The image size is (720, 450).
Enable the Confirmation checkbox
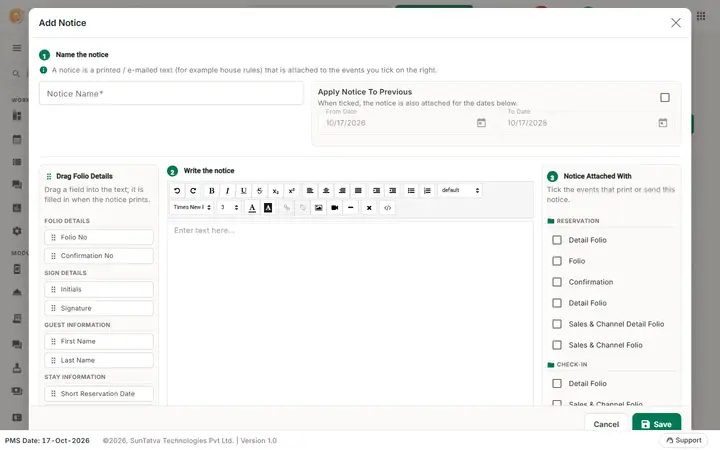pyautogui.click(x=557, y=282)
